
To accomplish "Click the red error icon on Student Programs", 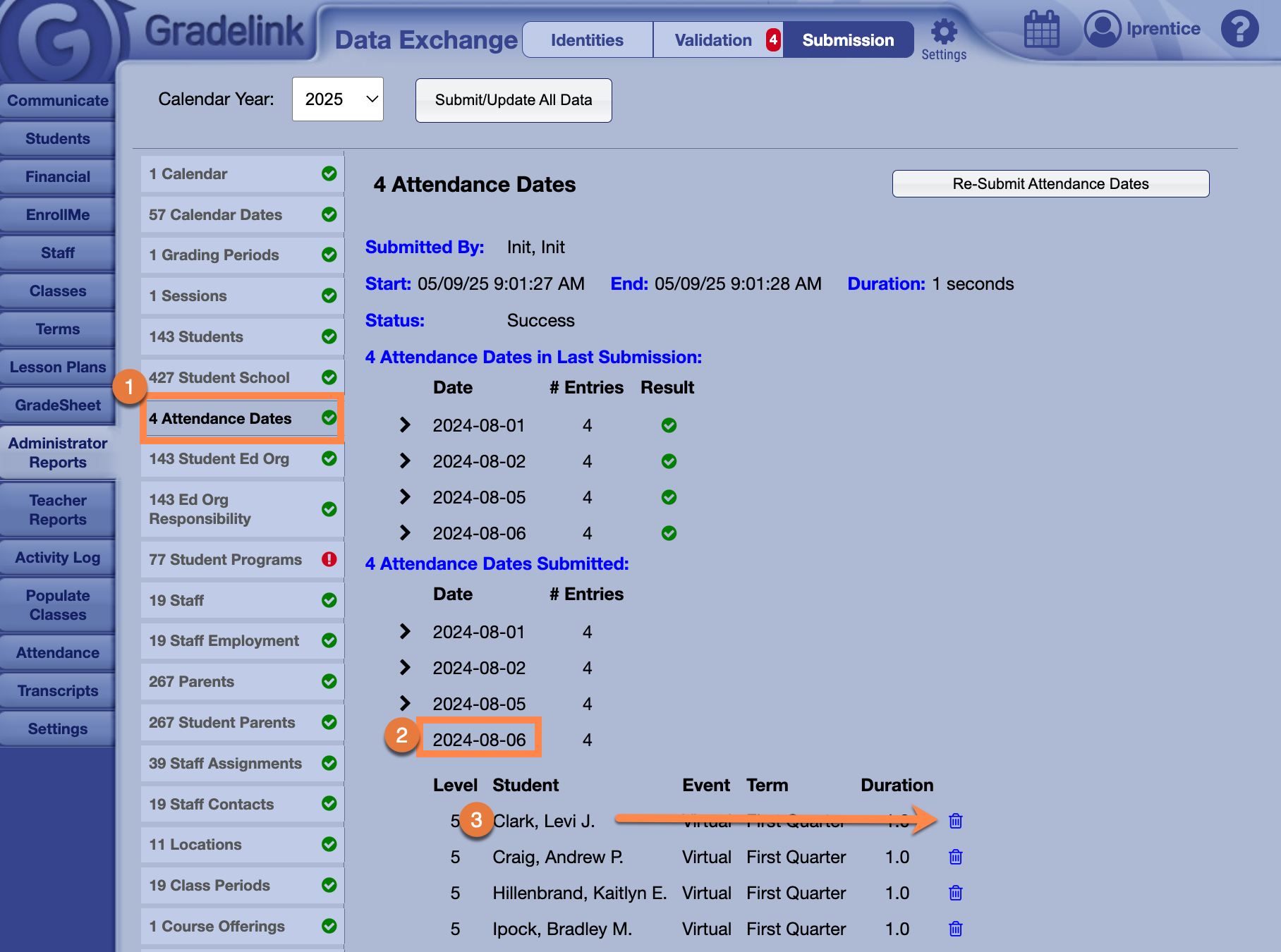I will (x=329, y=559).
